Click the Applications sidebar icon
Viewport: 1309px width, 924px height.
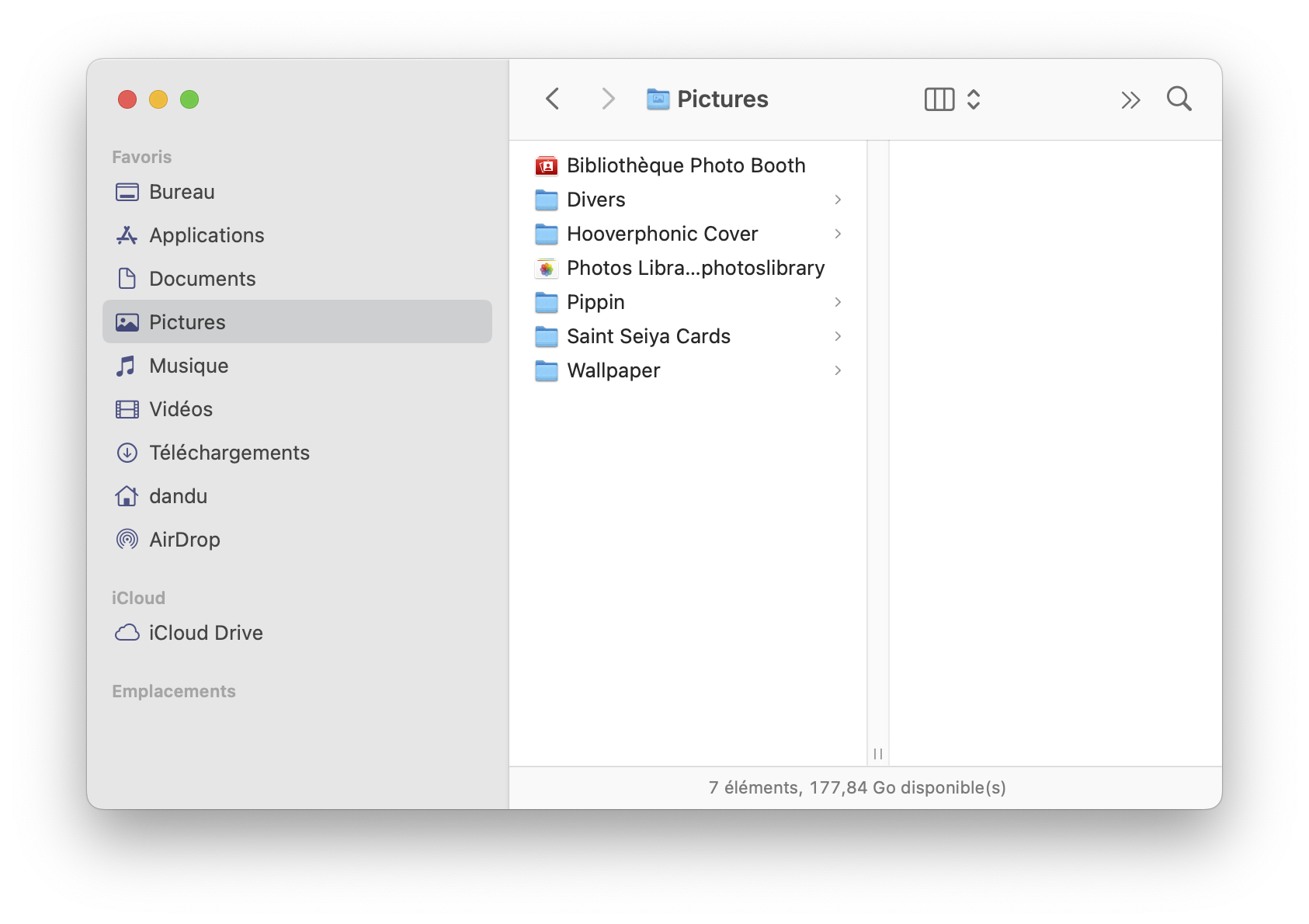pos(127,235)
